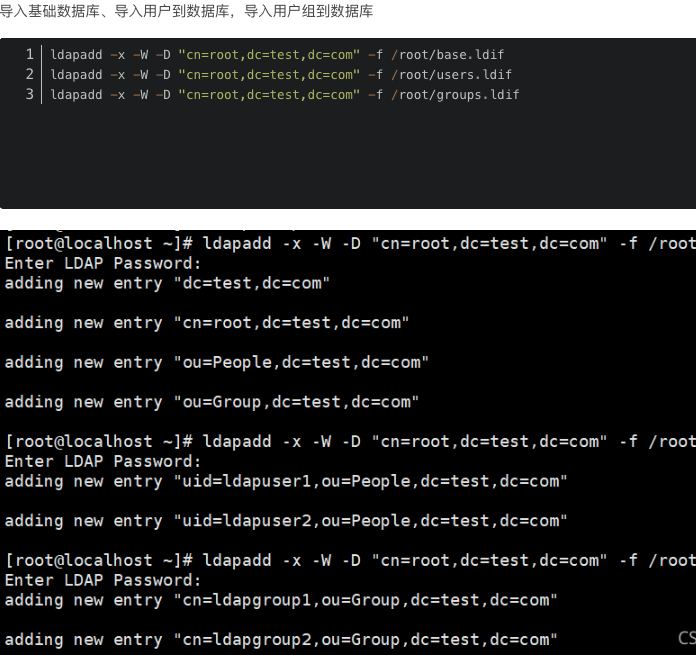Screen dimensions: 696x658
Task: Click the cn=ldapgroup1 entry line
Action: 281,600
